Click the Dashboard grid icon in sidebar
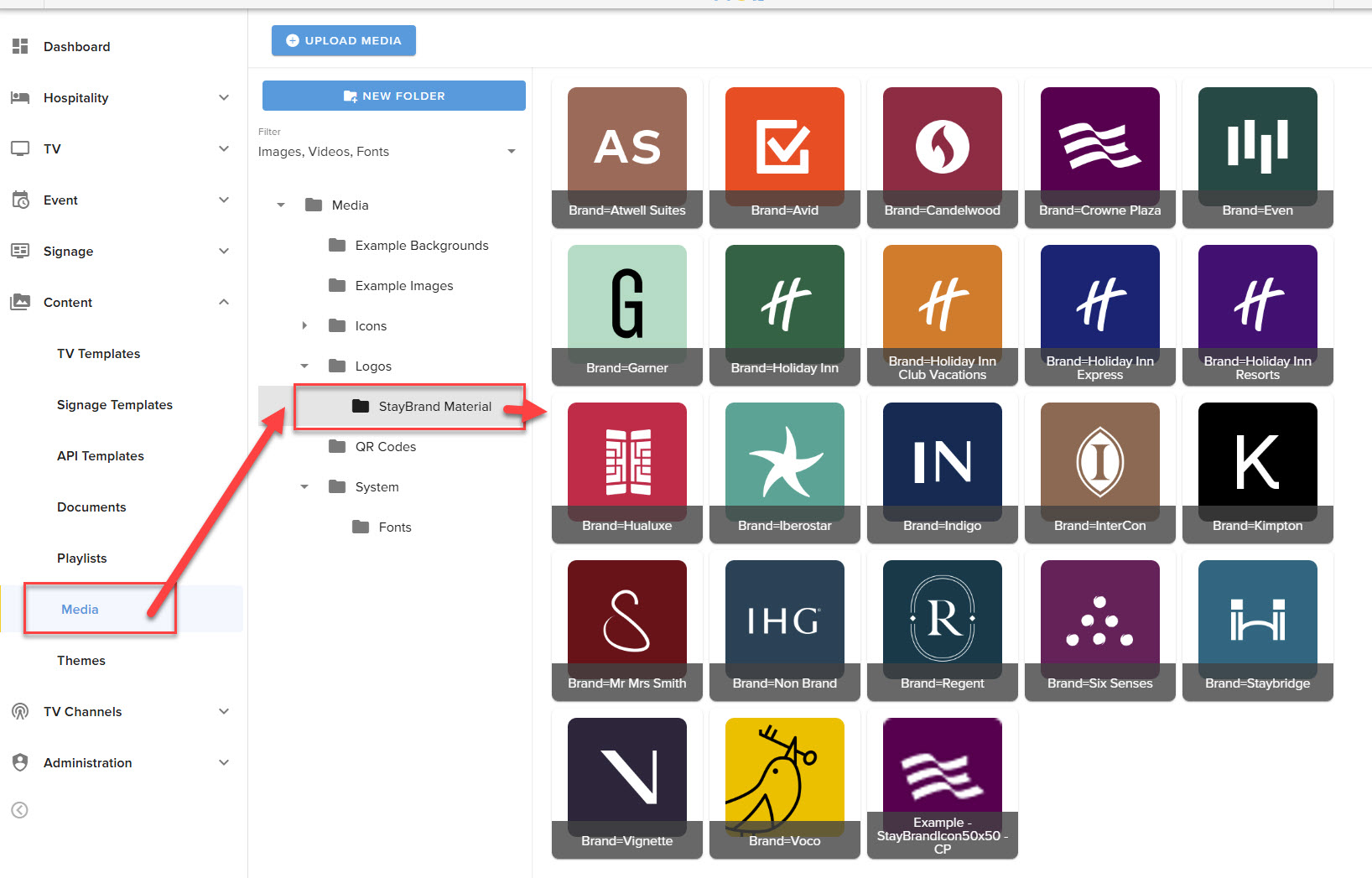The height and width of the screenshot is (878, 1372). pos(20,46)
